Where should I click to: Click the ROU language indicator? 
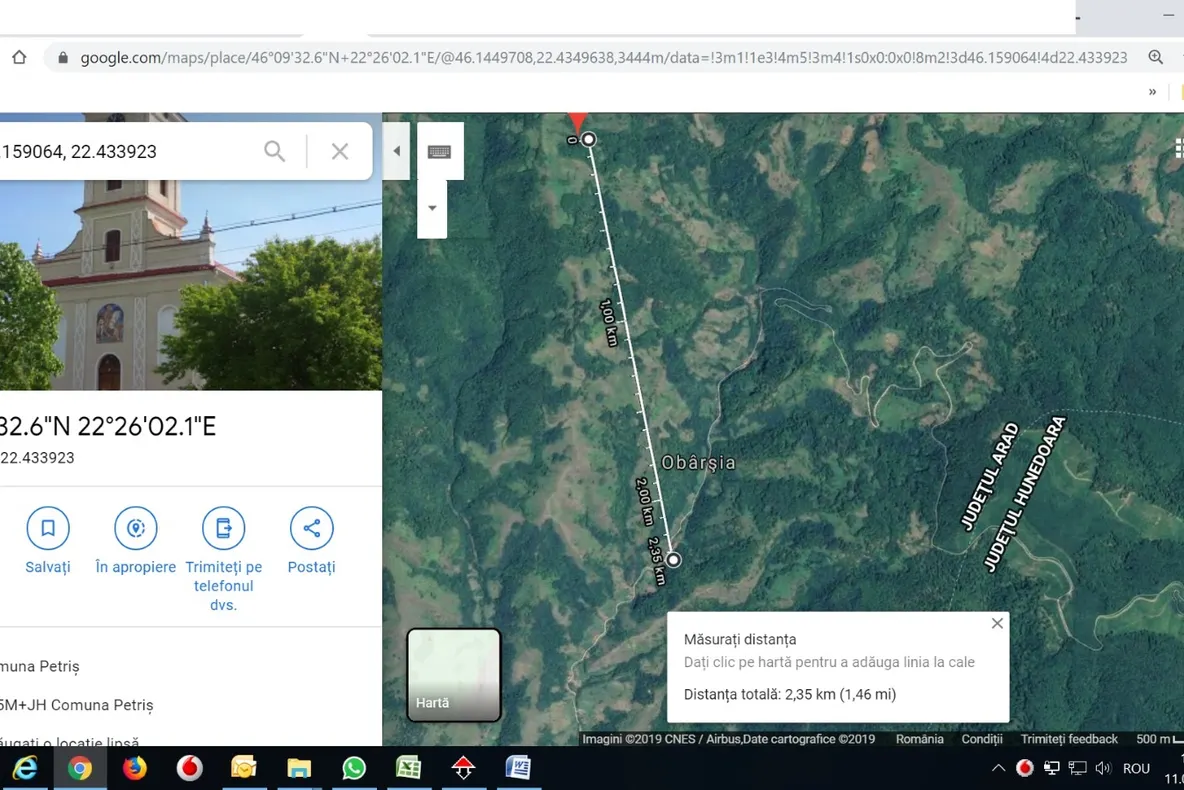pyautogui.click(x=1136, y=768)
